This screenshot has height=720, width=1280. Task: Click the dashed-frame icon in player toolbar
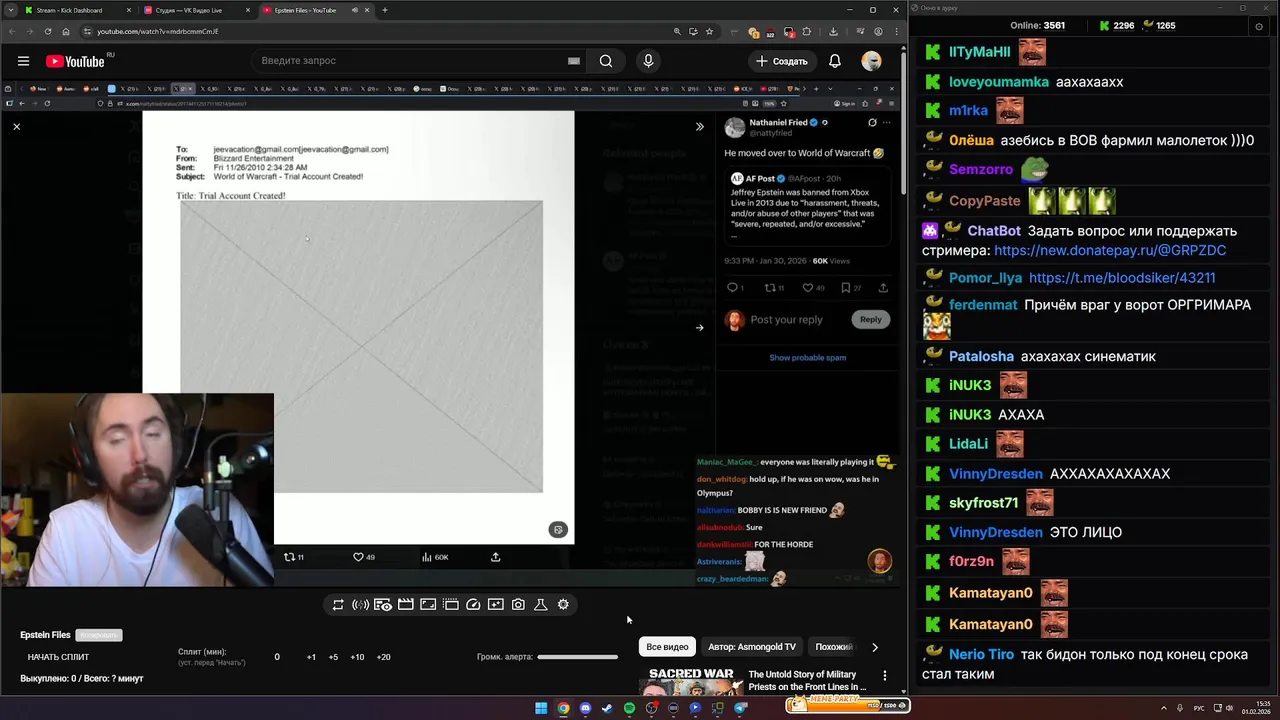click(450, 605)
